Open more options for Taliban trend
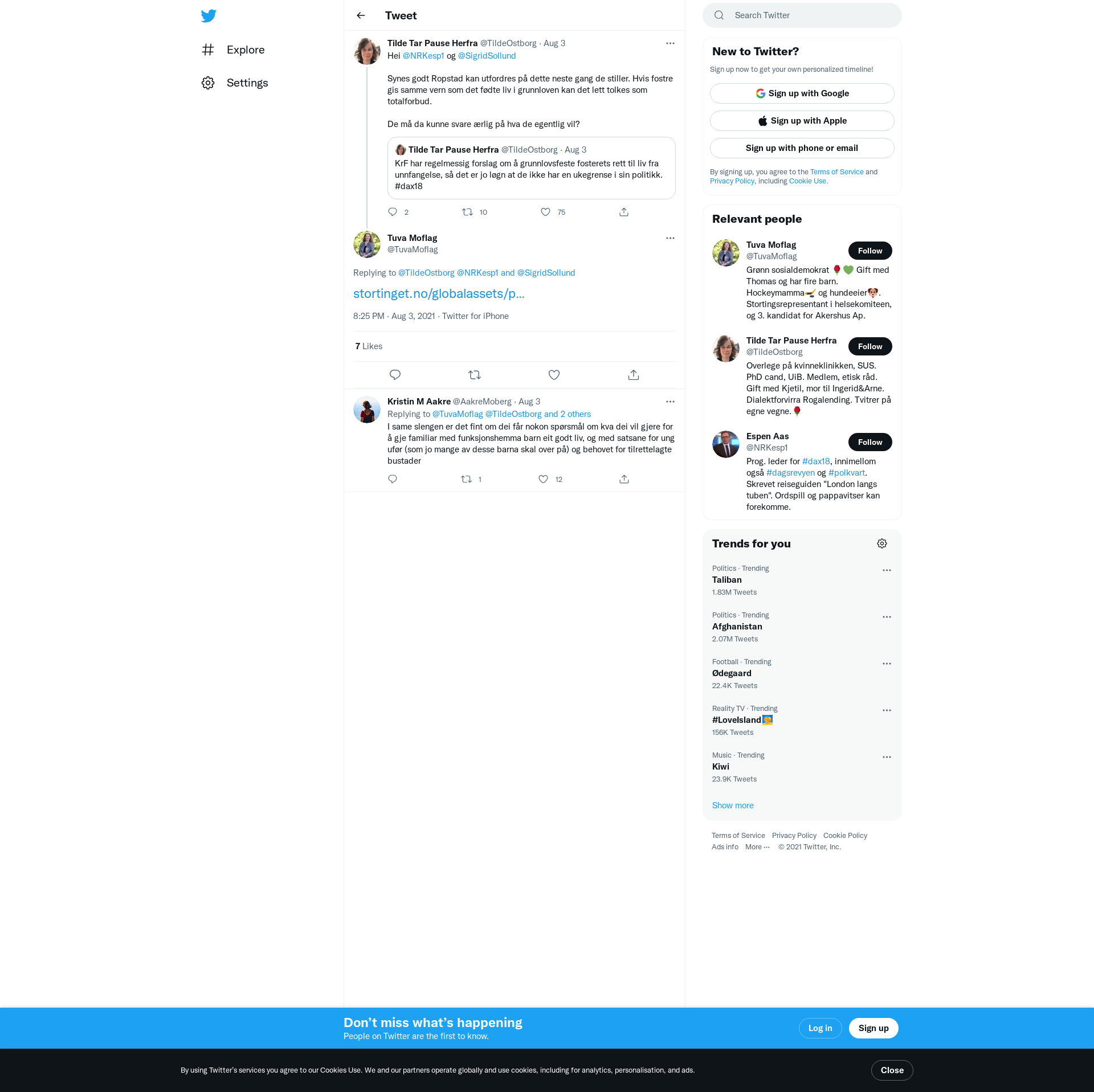The height and width of the screenshot is (1092, 1094). coord(887,570)
